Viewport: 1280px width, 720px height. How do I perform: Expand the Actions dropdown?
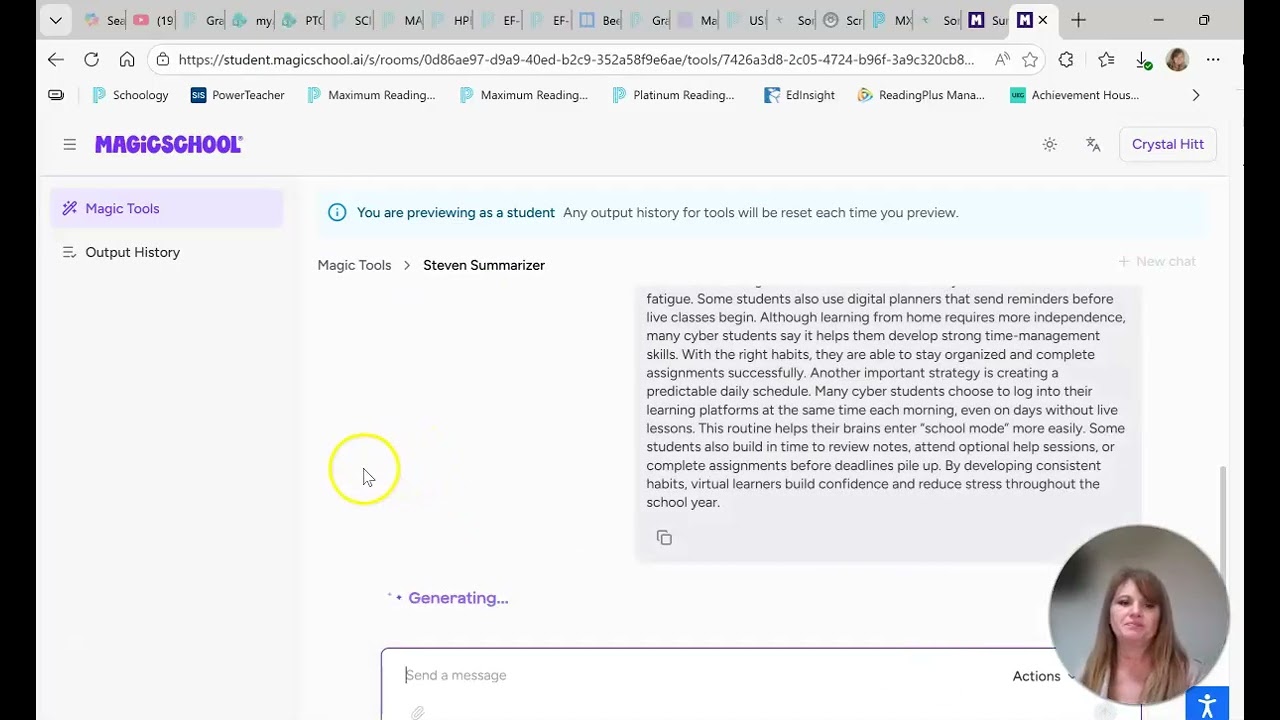(x=1043, y=676)
